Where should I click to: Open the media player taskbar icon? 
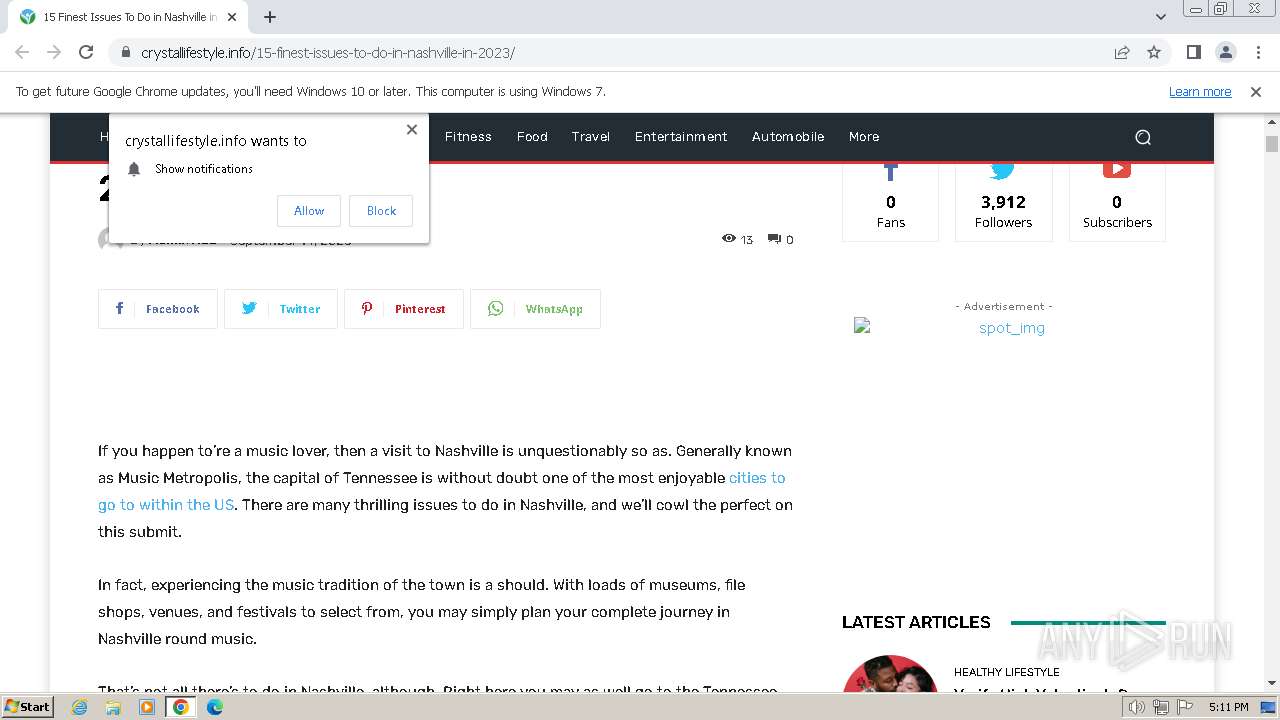pos(147,707)
